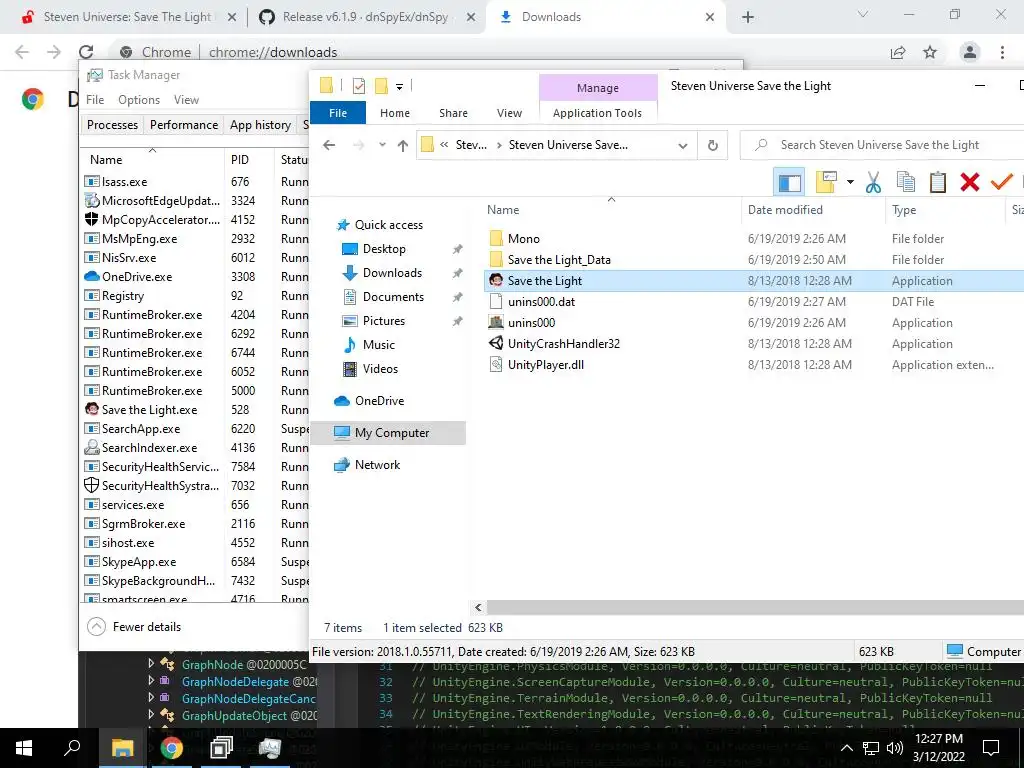Expand the GraphNodeDelegate tree item

[x=152, y=680]
